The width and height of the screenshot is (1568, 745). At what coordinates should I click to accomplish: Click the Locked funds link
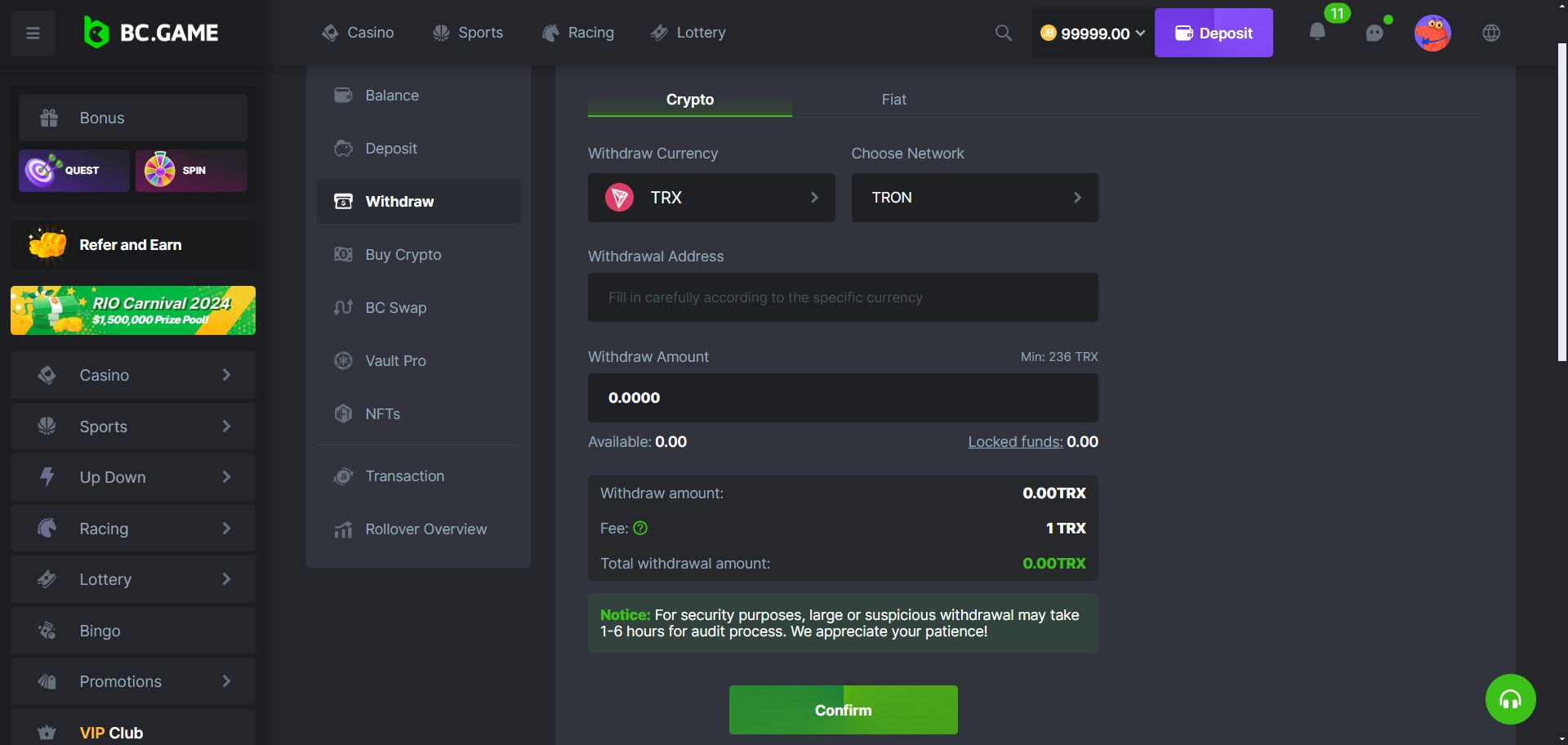click(x=1015, y=442)
